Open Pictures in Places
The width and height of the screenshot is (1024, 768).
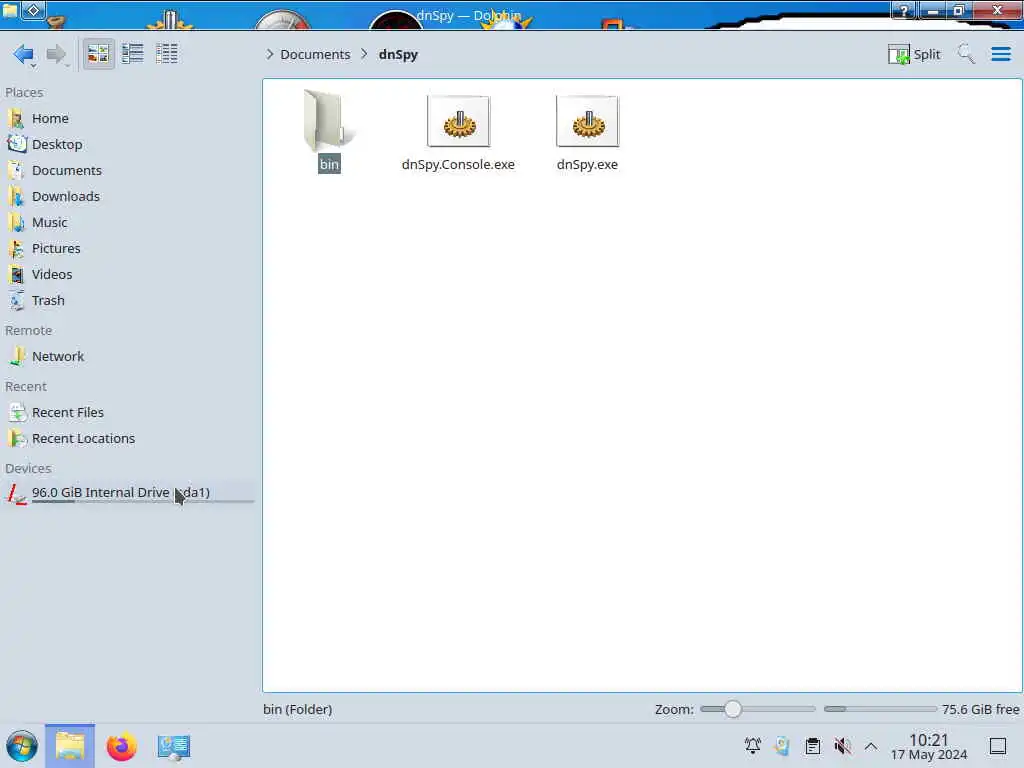tap(128, 249)
